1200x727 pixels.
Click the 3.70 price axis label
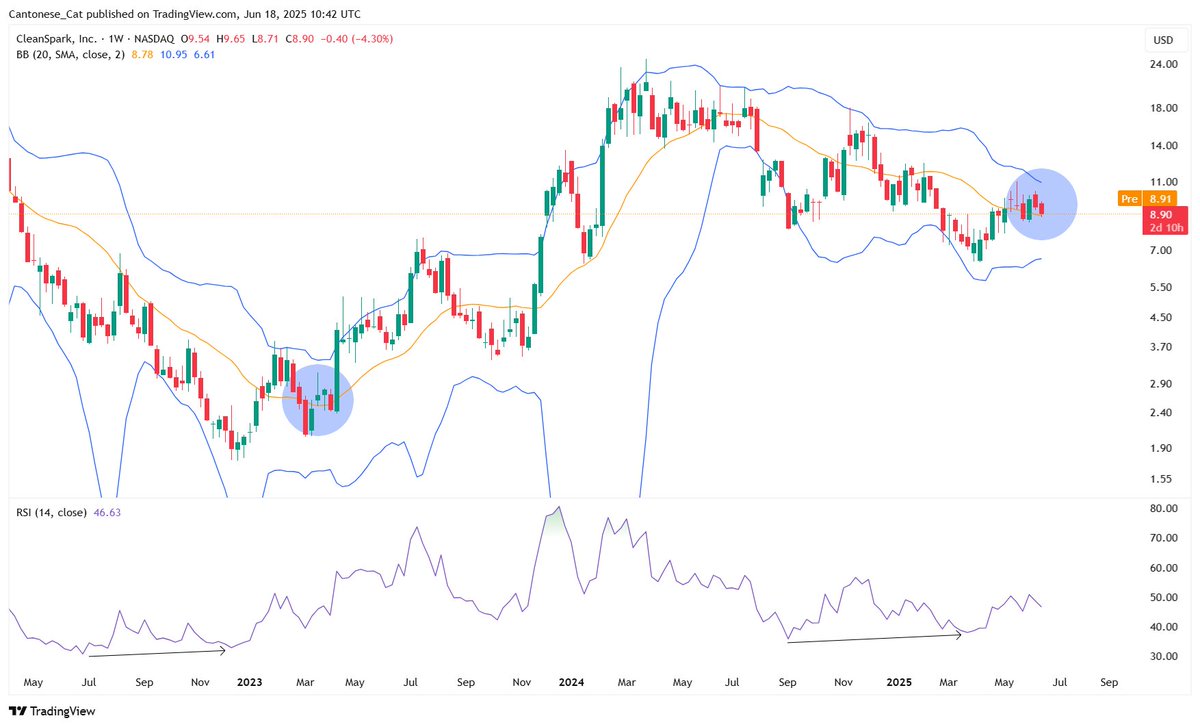(x=1159, y=347)
